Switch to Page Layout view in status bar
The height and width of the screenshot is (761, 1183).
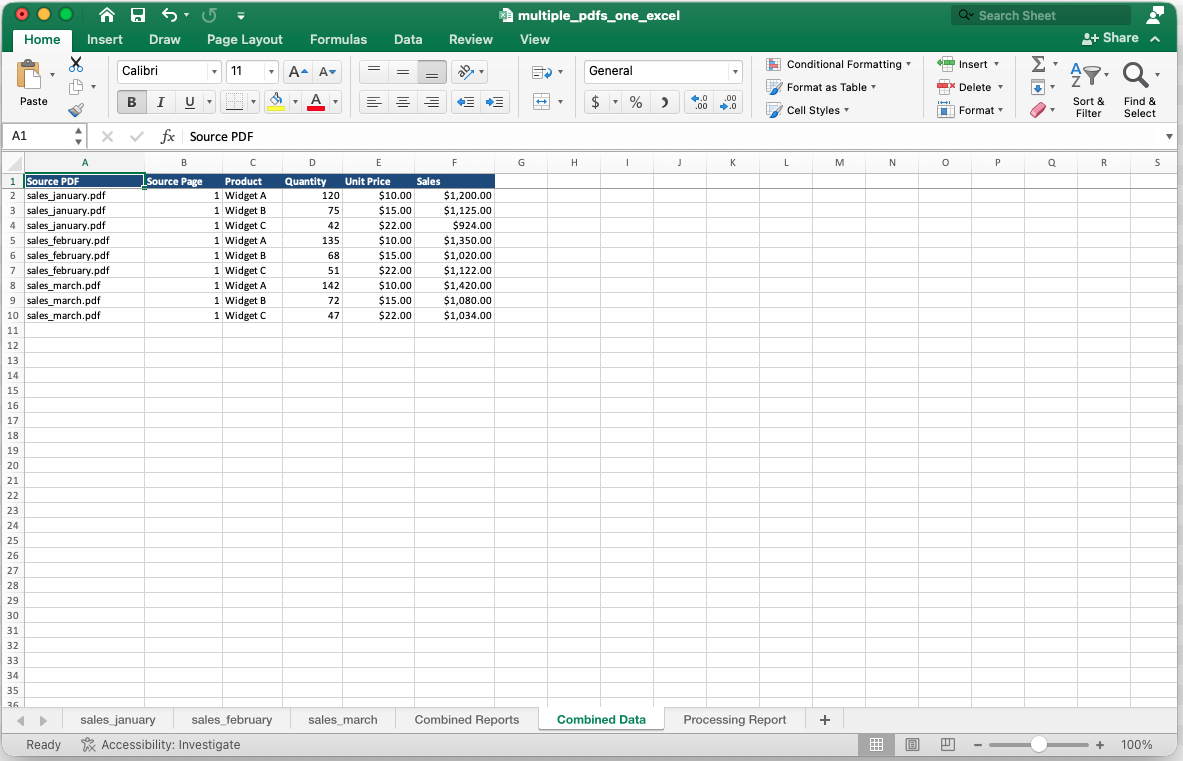pos(912,744)
